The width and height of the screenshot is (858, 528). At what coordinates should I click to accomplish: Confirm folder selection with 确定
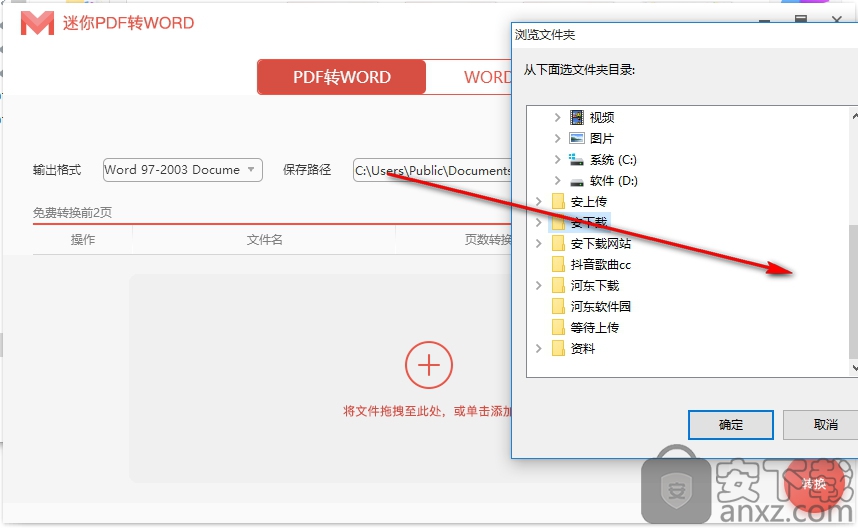pyautogui.click(x=731, y=425)
